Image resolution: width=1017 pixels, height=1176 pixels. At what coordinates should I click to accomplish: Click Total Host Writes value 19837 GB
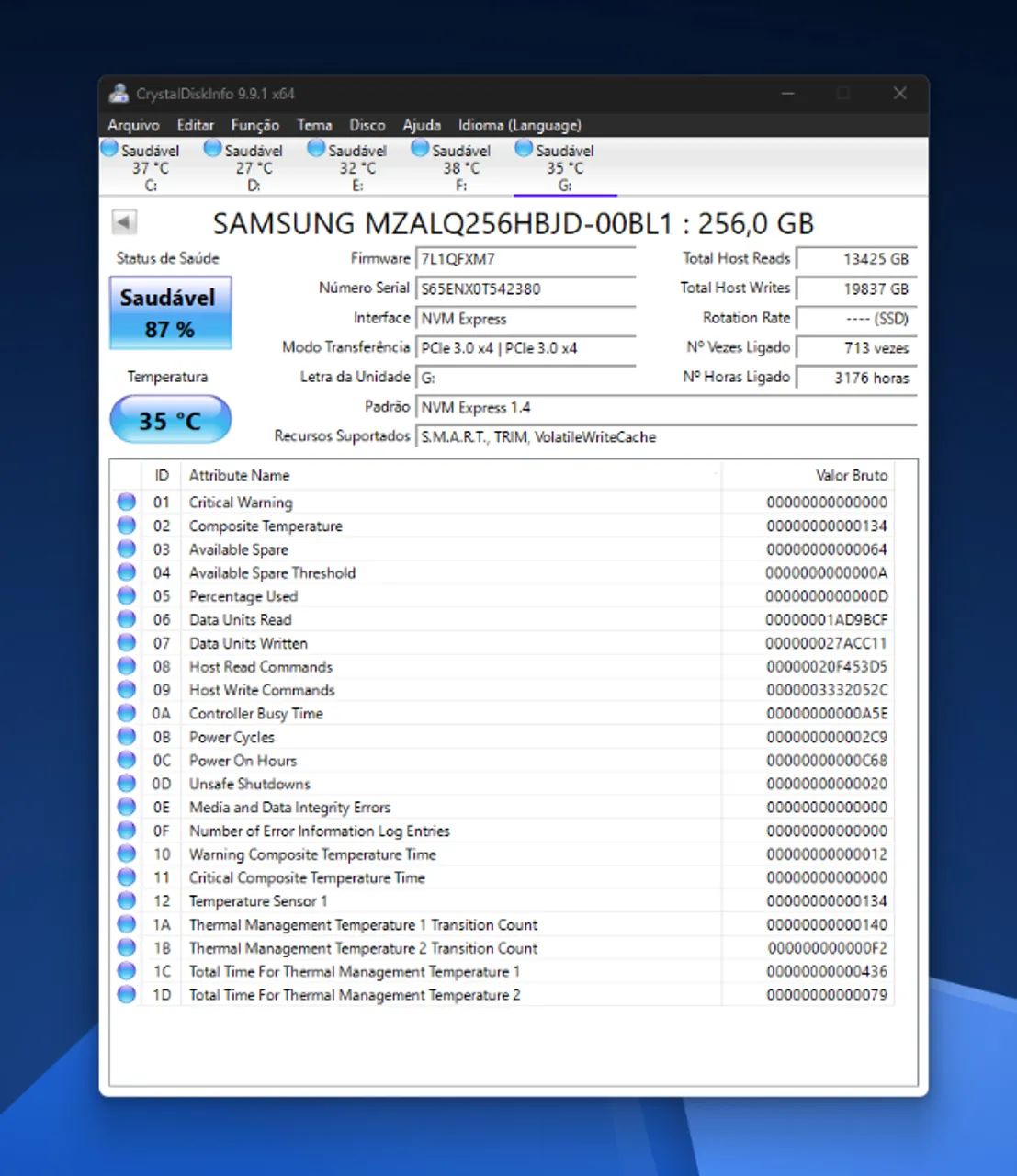856,288
